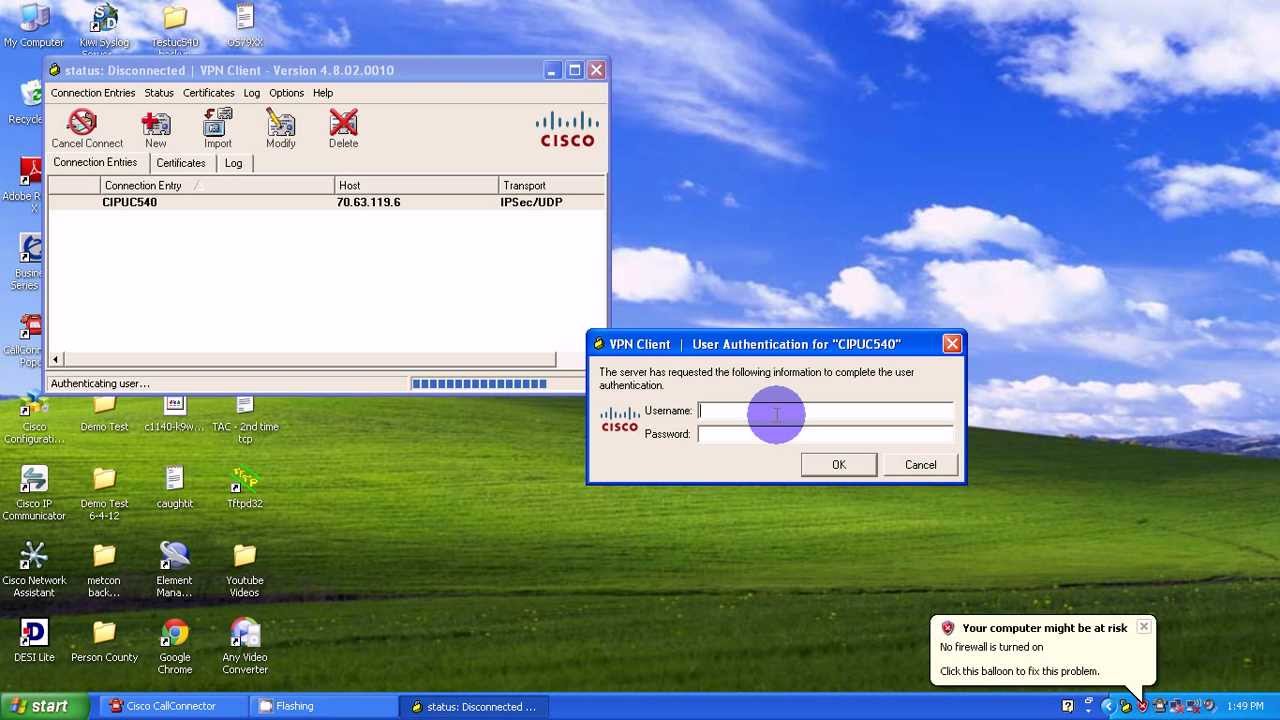The height and width of the screenshot is (720, 1280).
Task: Open the Options menu
Action: (x=286, y=93)
